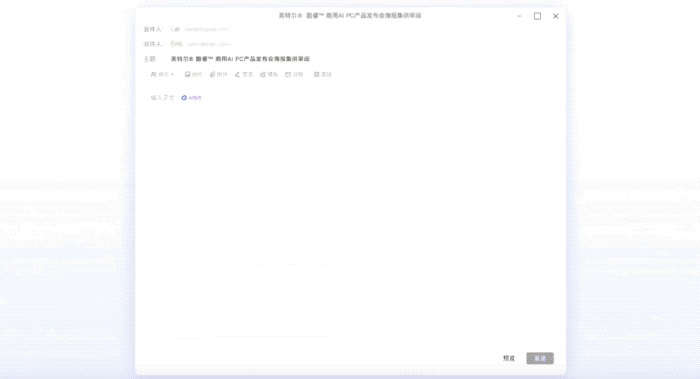Send the email with the 发送 button

point(540,358)
